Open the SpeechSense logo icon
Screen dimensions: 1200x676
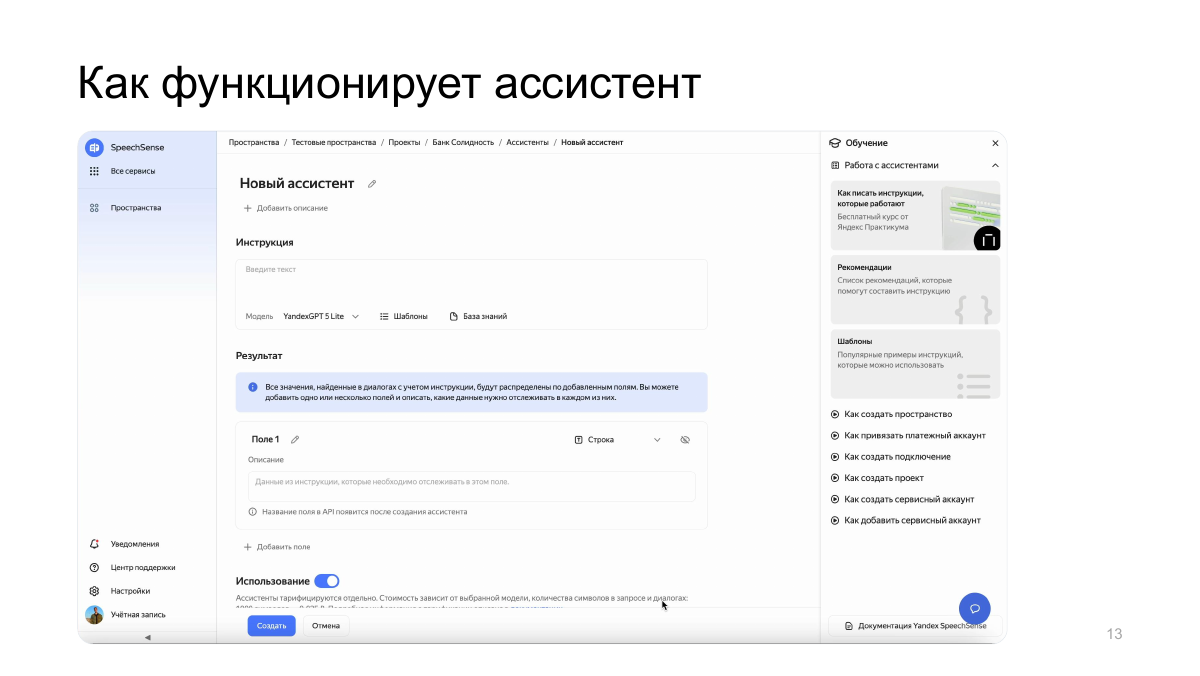94,147
